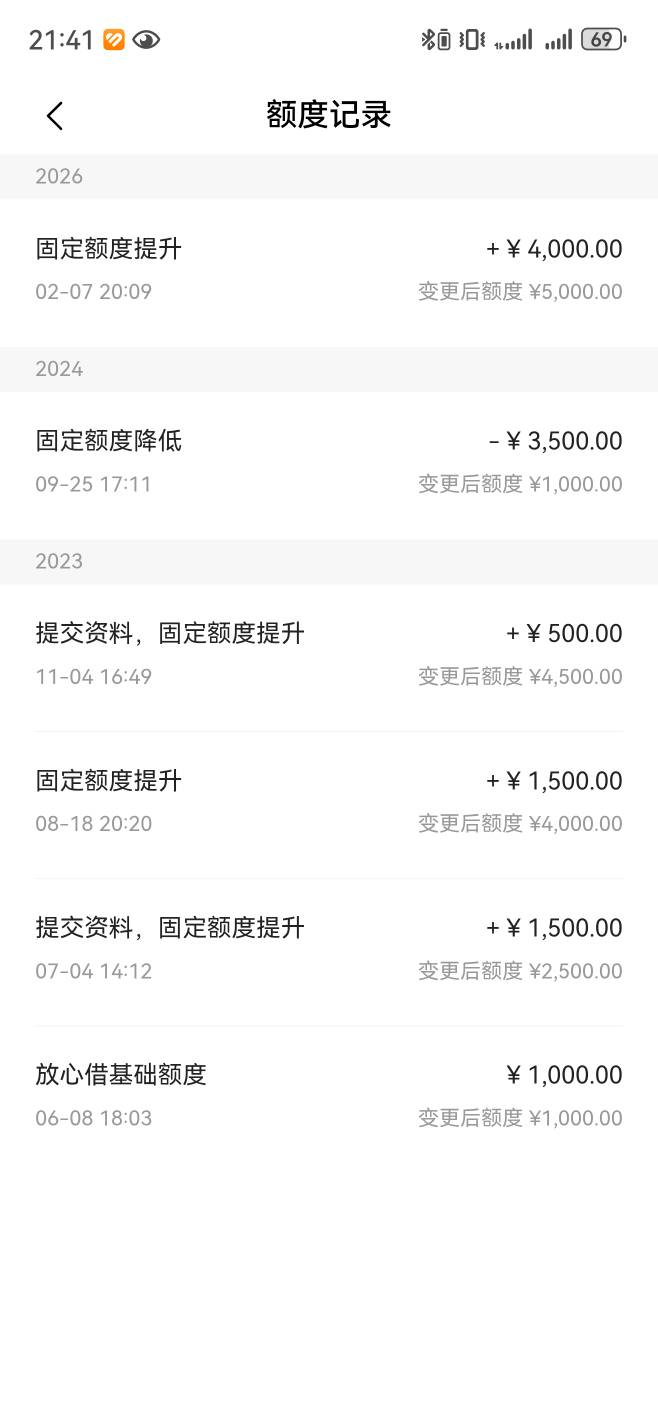658x1416 pixels.
Task: Tap the battery level indicator
Action: [x=603, y=40]
